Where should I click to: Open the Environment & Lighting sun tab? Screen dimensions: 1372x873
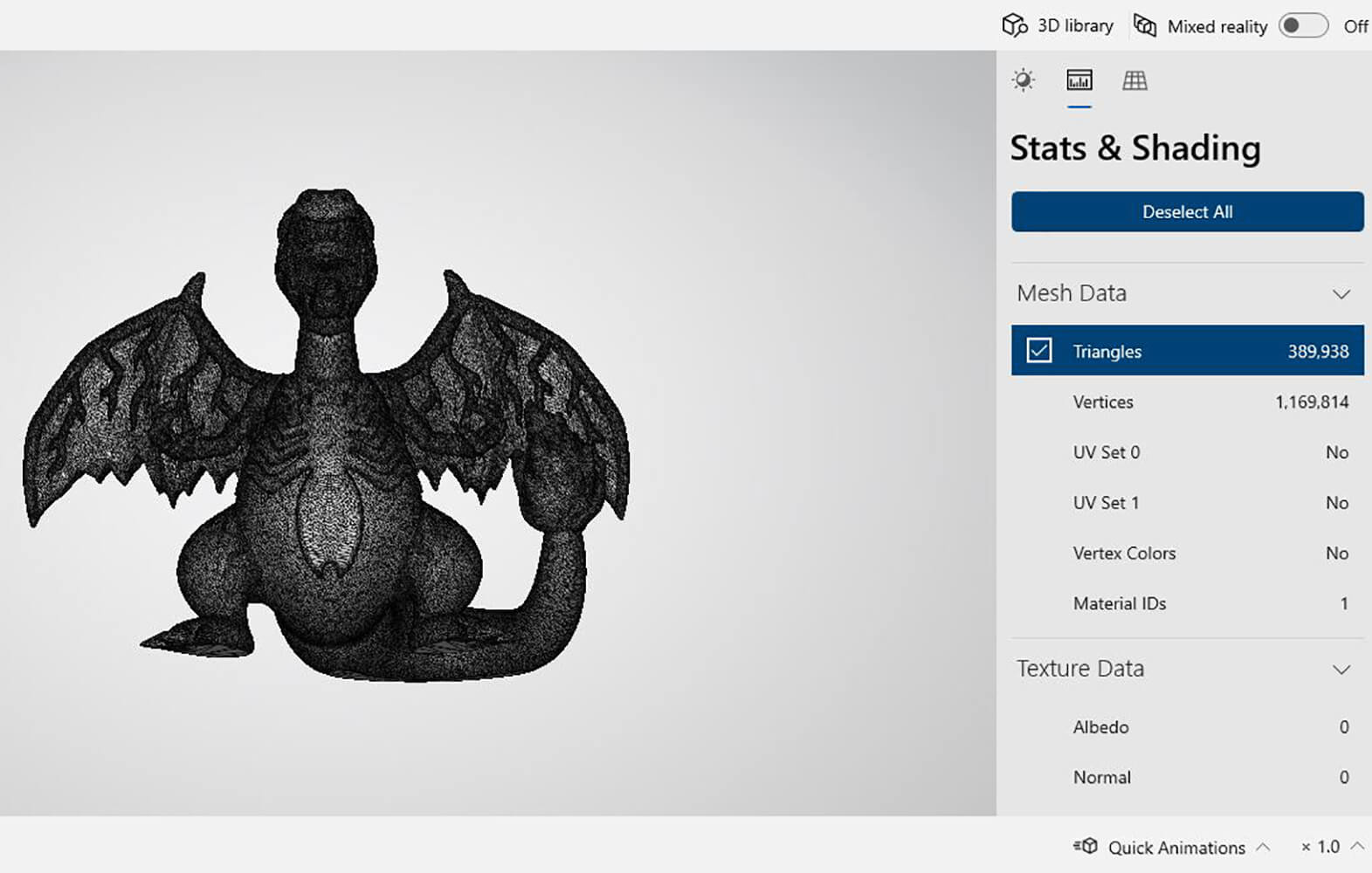click(1023, 80)
